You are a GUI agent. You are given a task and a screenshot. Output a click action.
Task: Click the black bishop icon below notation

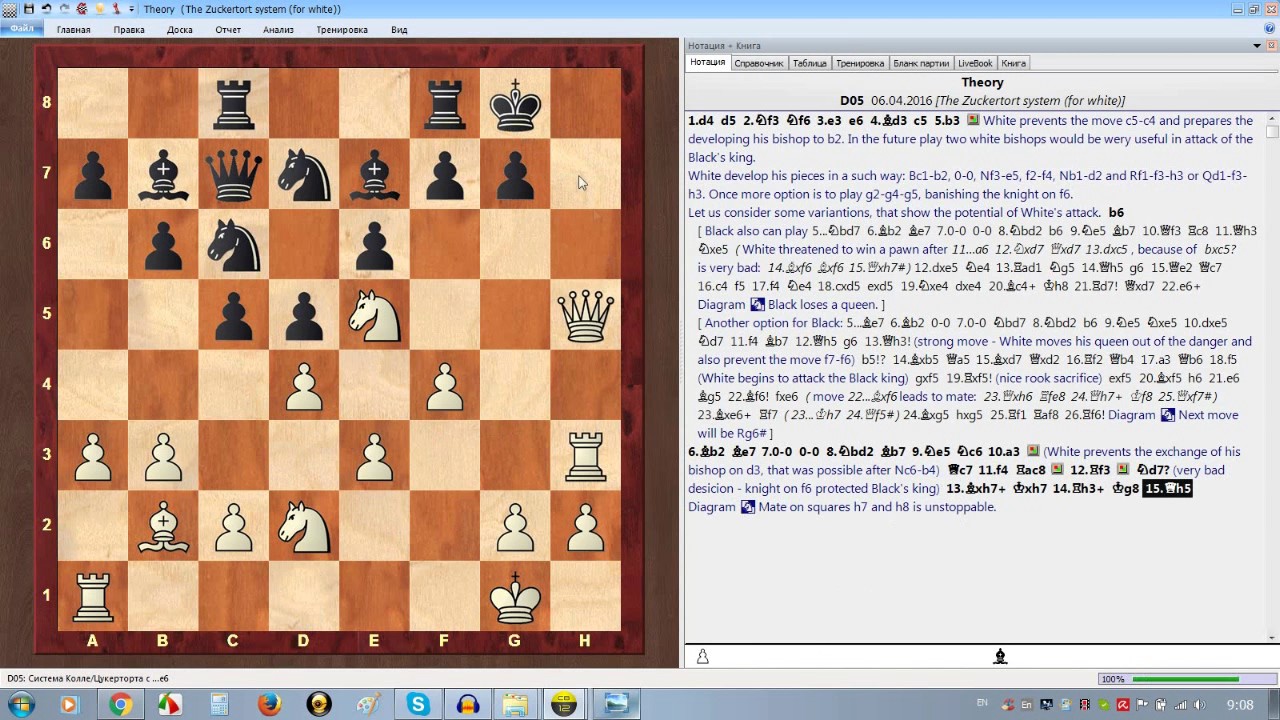[1000, 656]
